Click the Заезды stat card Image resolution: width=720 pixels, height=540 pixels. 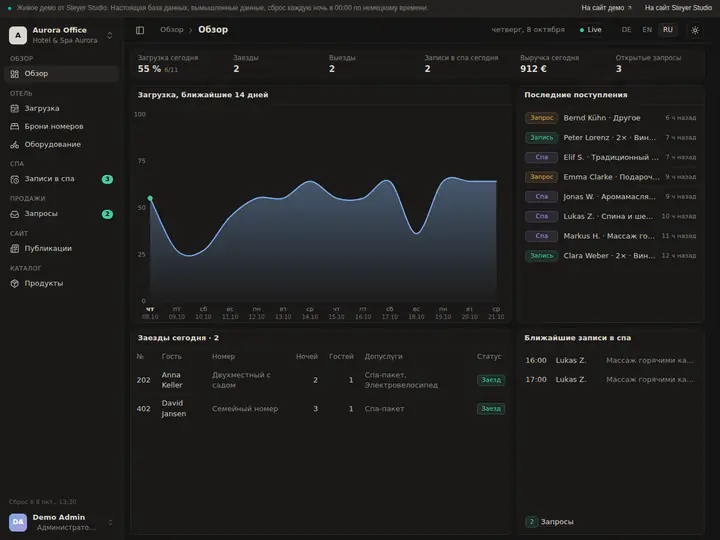point(274,64)
